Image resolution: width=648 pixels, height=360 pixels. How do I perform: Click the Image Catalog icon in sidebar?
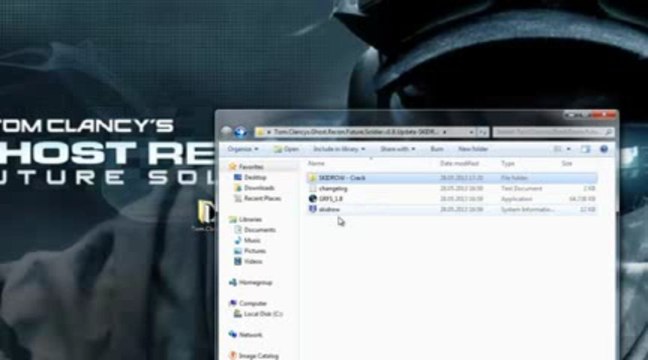[233, 355]
